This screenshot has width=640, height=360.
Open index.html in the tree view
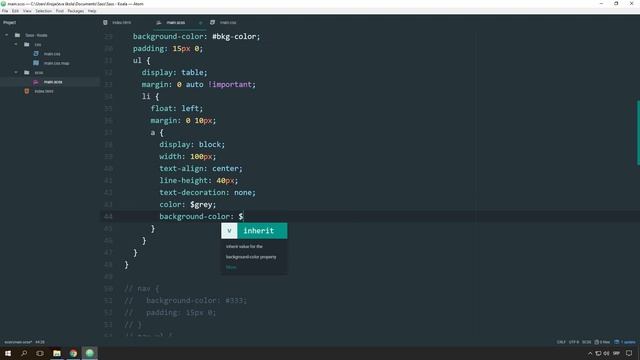(44, 91)
